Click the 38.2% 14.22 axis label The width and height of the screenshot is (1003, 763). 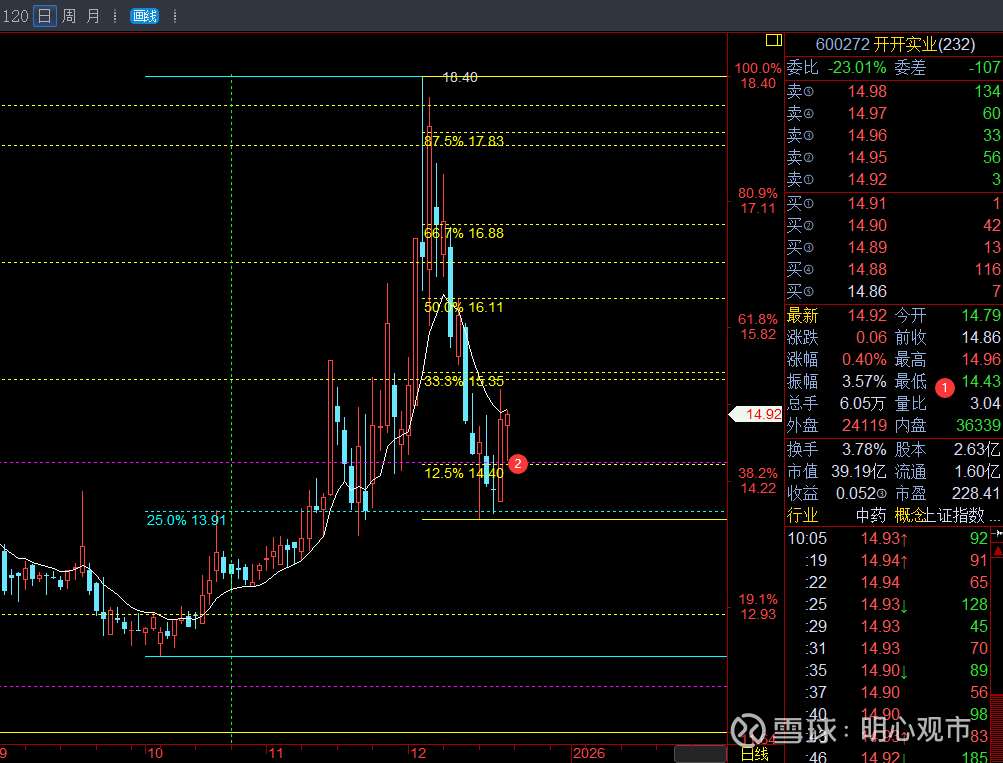pyautogui.click(x=758, y=481)
